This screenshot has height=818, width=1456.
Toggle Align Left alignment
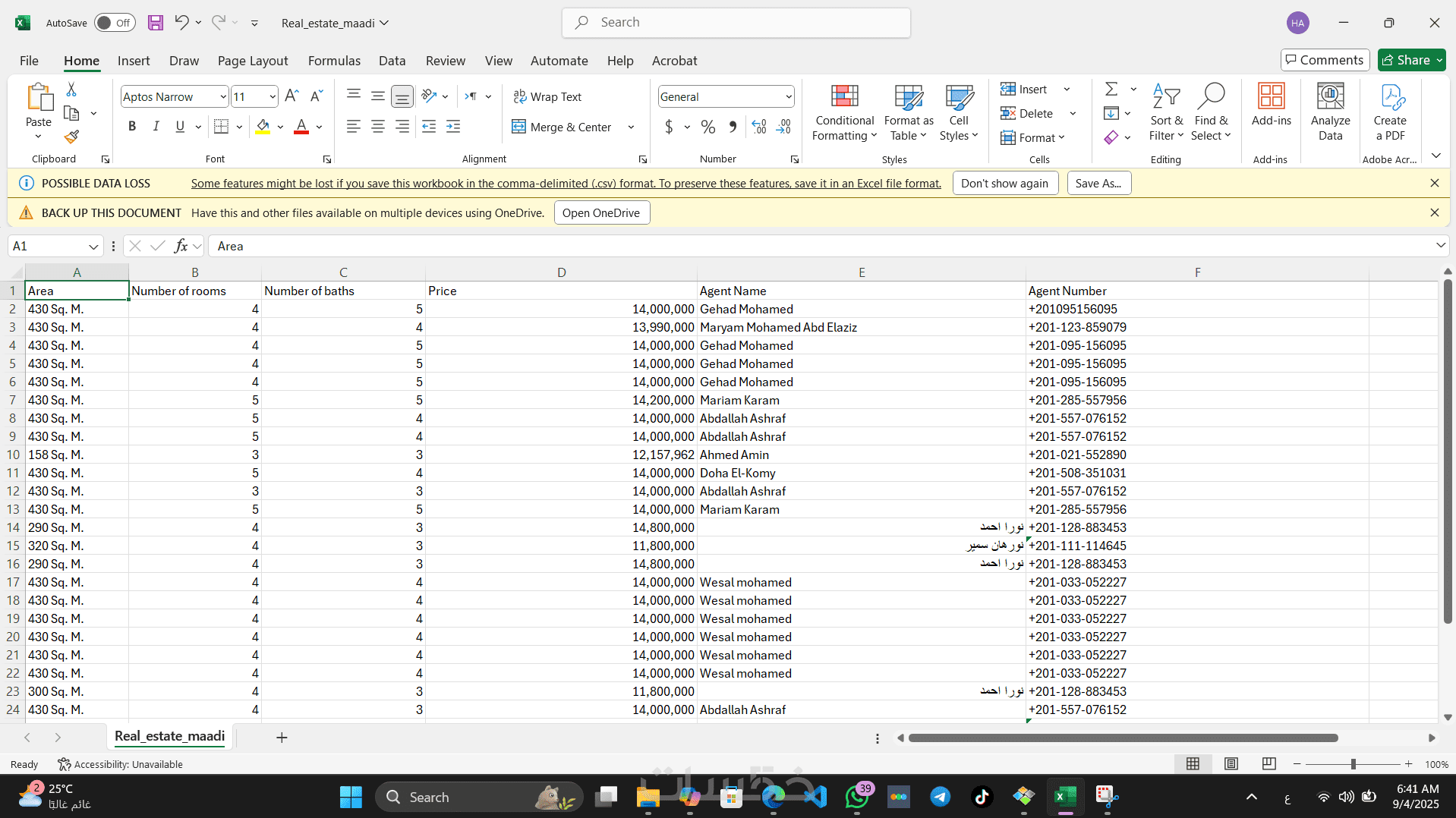354,127
